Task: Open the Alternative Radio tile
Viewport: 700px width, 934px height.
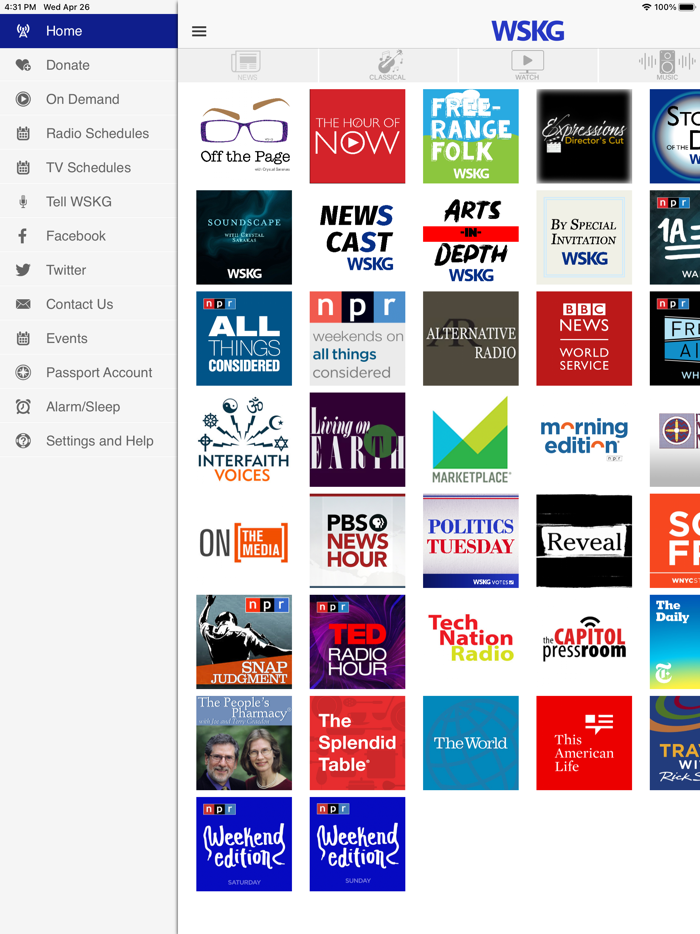Action: 471,338
